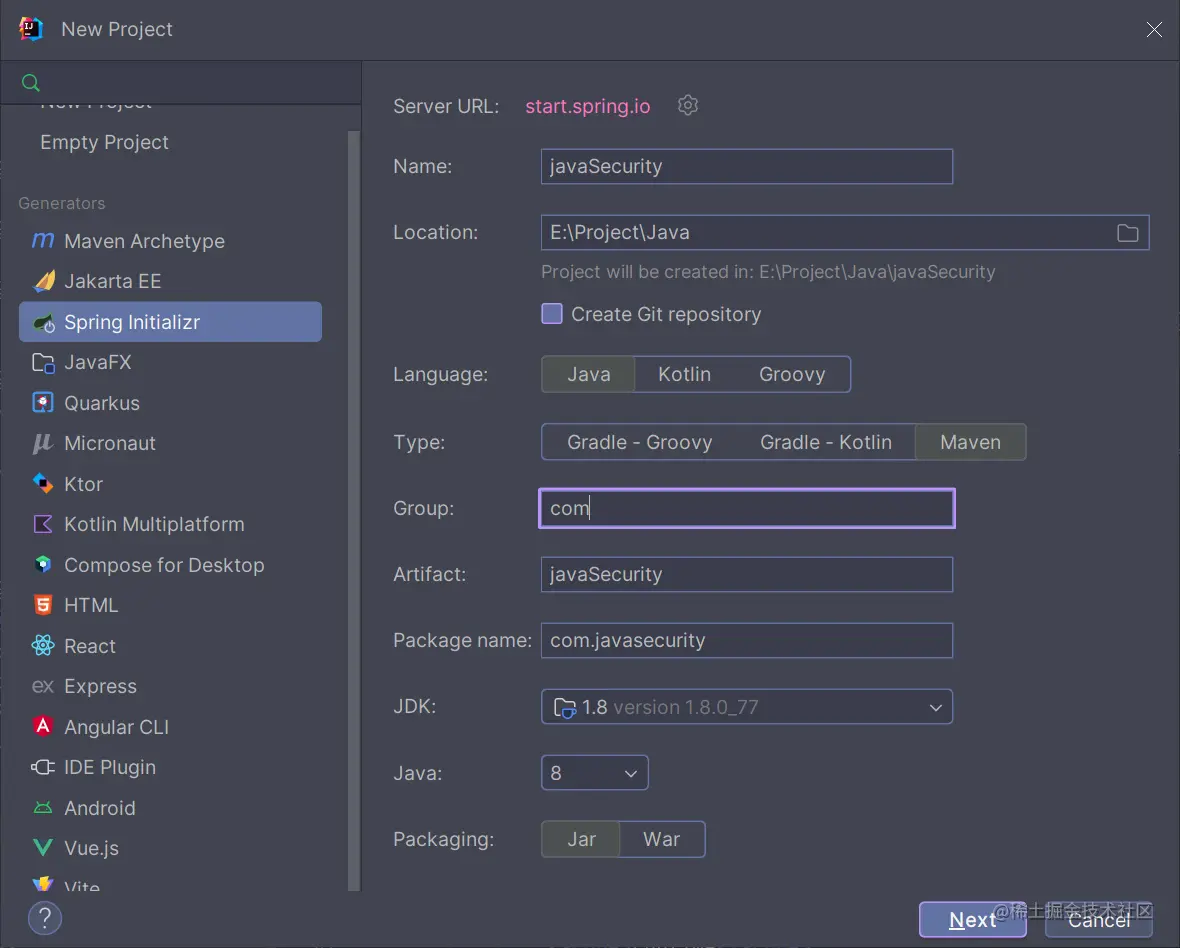Viewport: 1180px width, 948px height.
Task: Open the start.spring.io server link
Action: click(588, 106)
